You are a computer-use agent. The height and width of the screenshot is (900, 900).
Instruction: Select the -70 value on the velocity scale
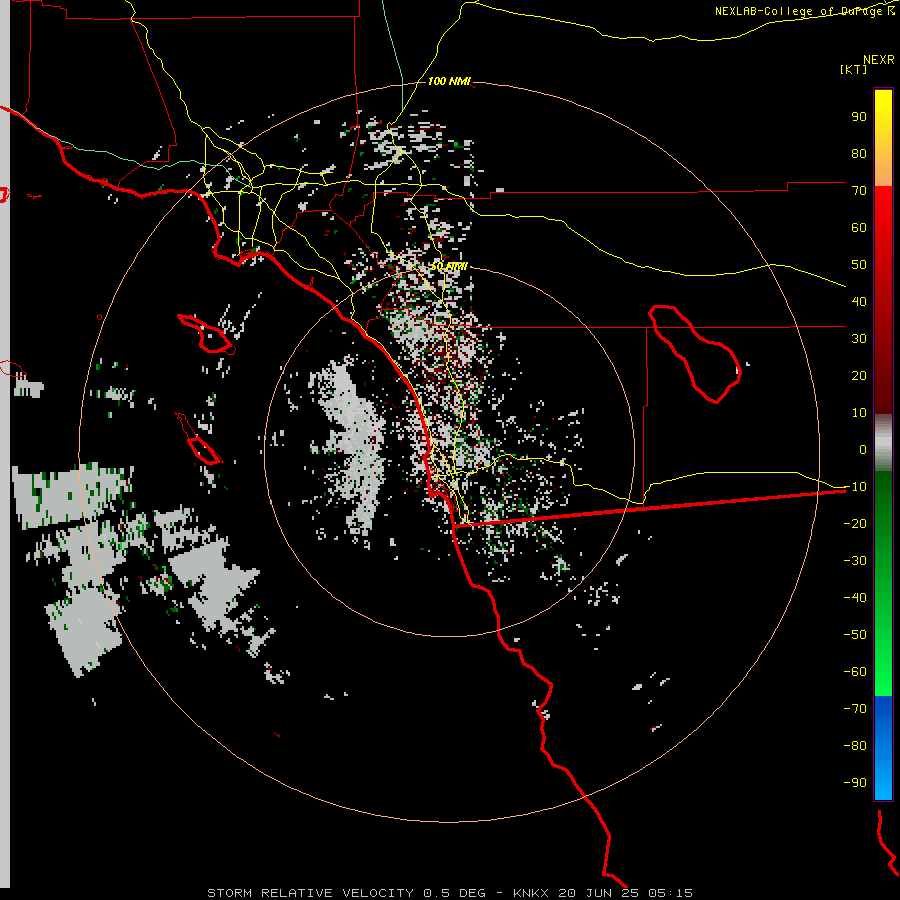pos(855,709)
